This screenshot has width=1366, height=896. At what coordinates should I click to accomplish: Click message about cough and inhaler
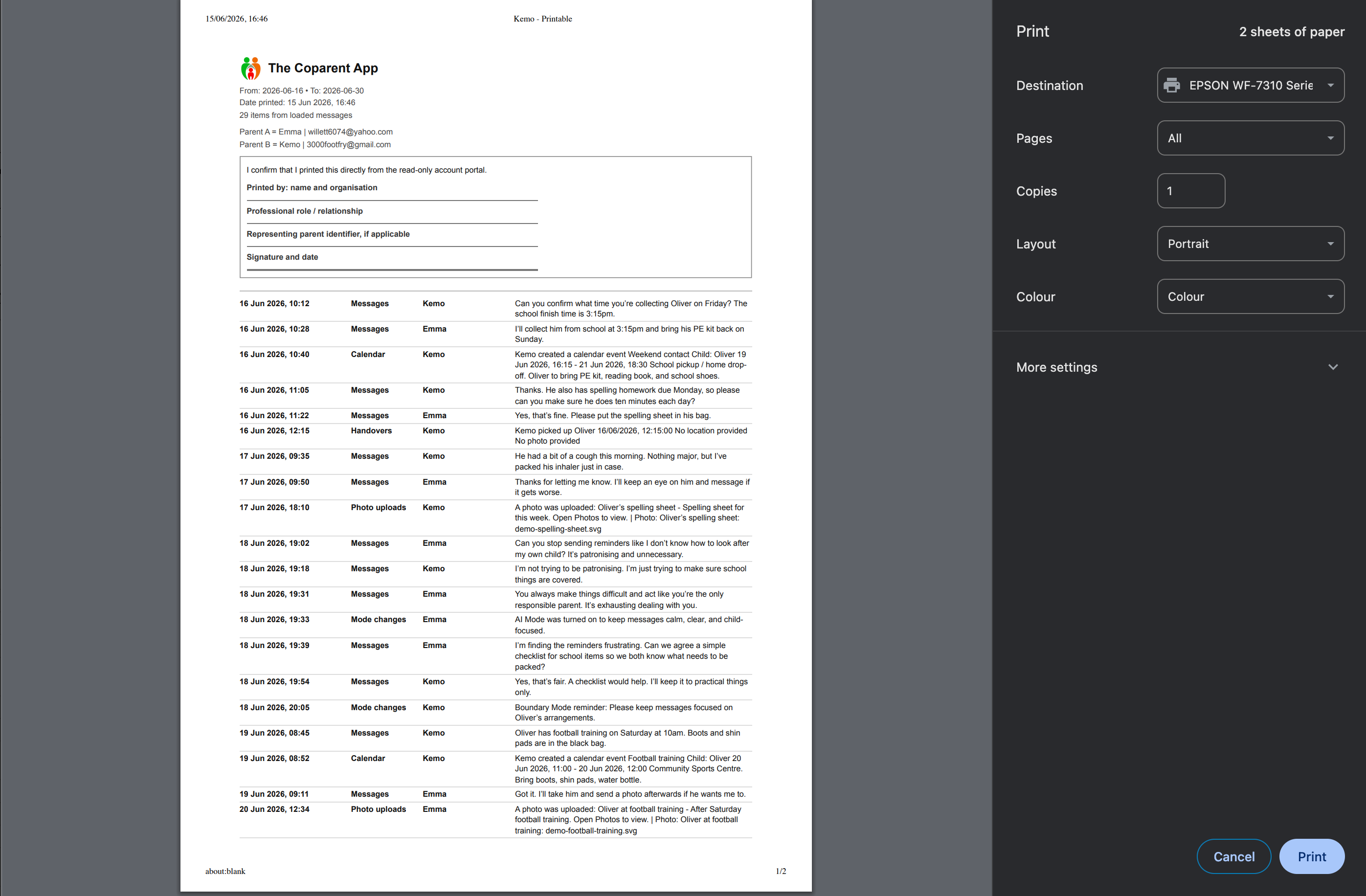coord(621,462)
